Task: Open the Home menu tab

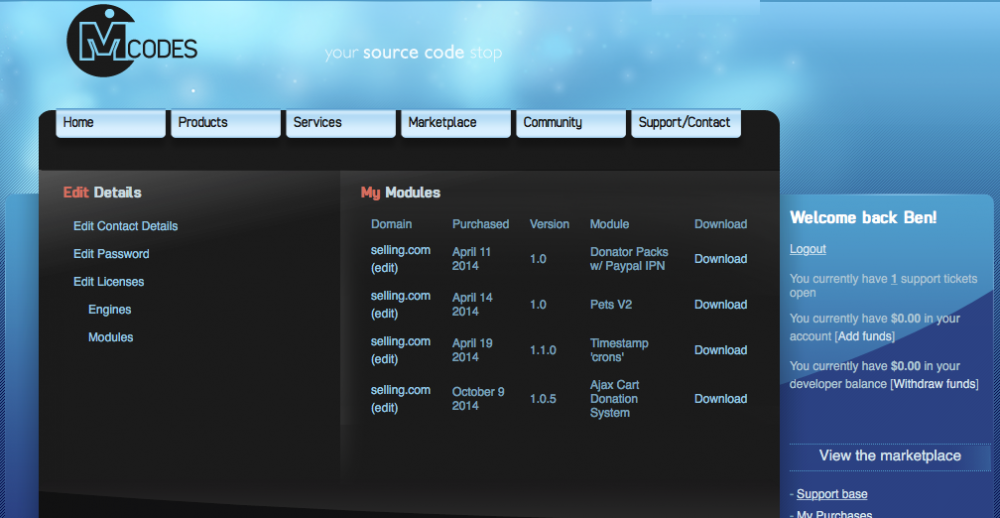Action: click(x=110, y=123)
